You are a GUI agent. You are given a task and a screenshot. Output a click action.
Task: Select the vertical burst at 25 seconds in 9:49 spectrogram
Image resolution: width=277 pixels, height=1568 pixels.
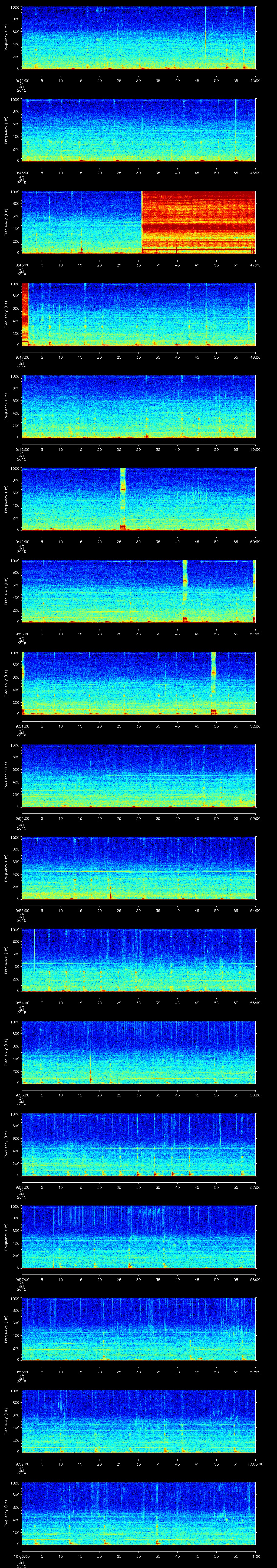tap(123, 498)
